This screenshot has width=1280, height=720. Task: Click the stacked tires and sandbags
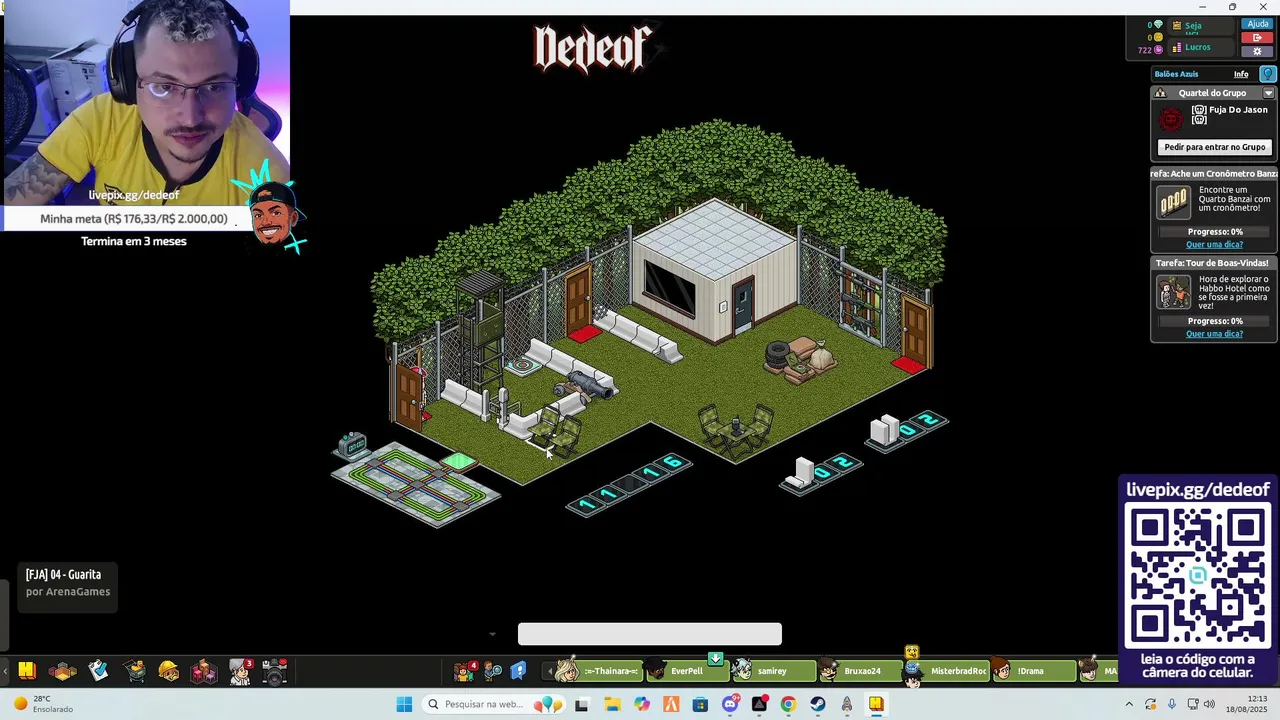pyautogui.click(x=800, y=359)
